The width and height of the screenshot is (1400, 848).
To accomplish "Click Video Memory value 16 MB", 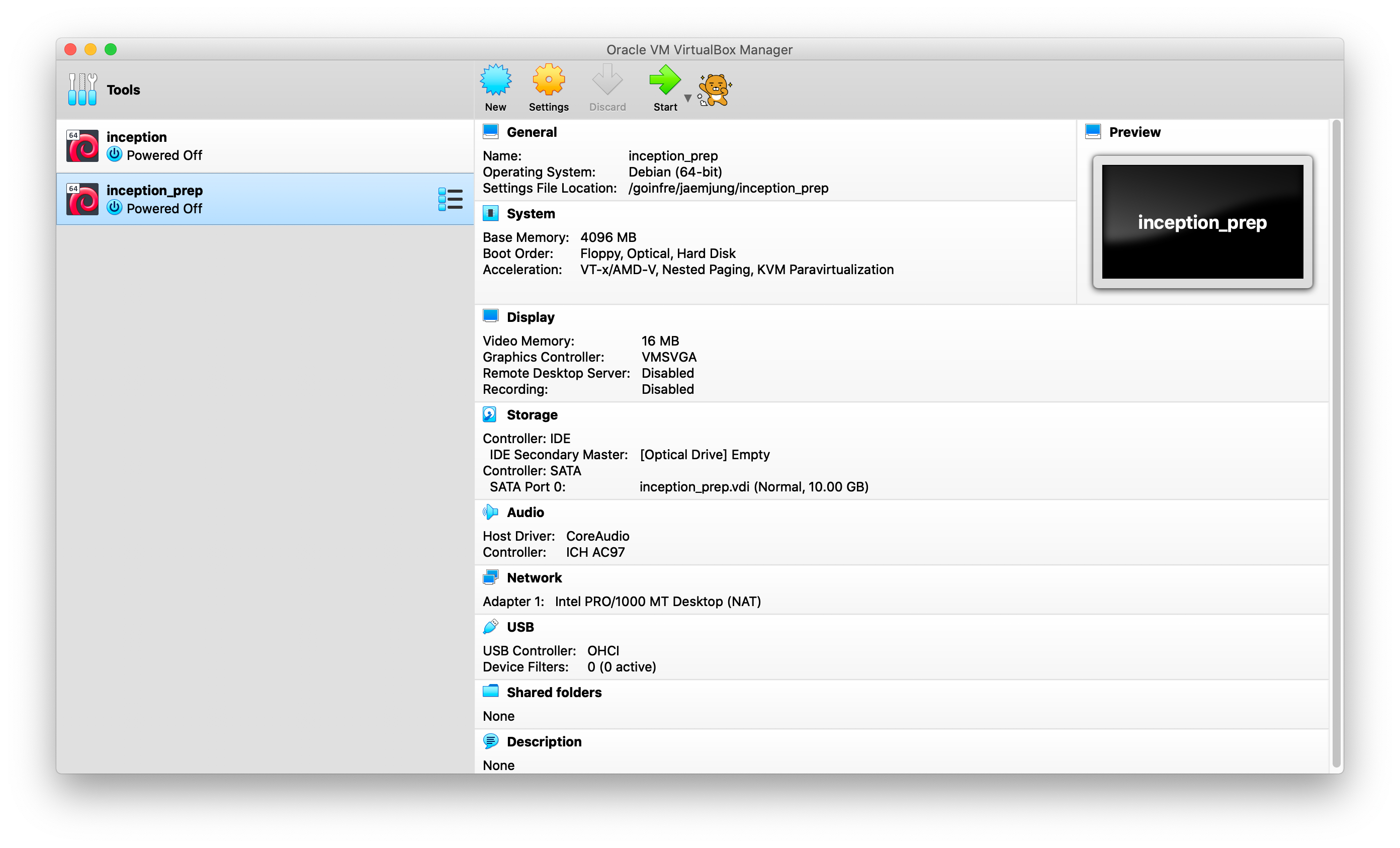I will point(660,341).
